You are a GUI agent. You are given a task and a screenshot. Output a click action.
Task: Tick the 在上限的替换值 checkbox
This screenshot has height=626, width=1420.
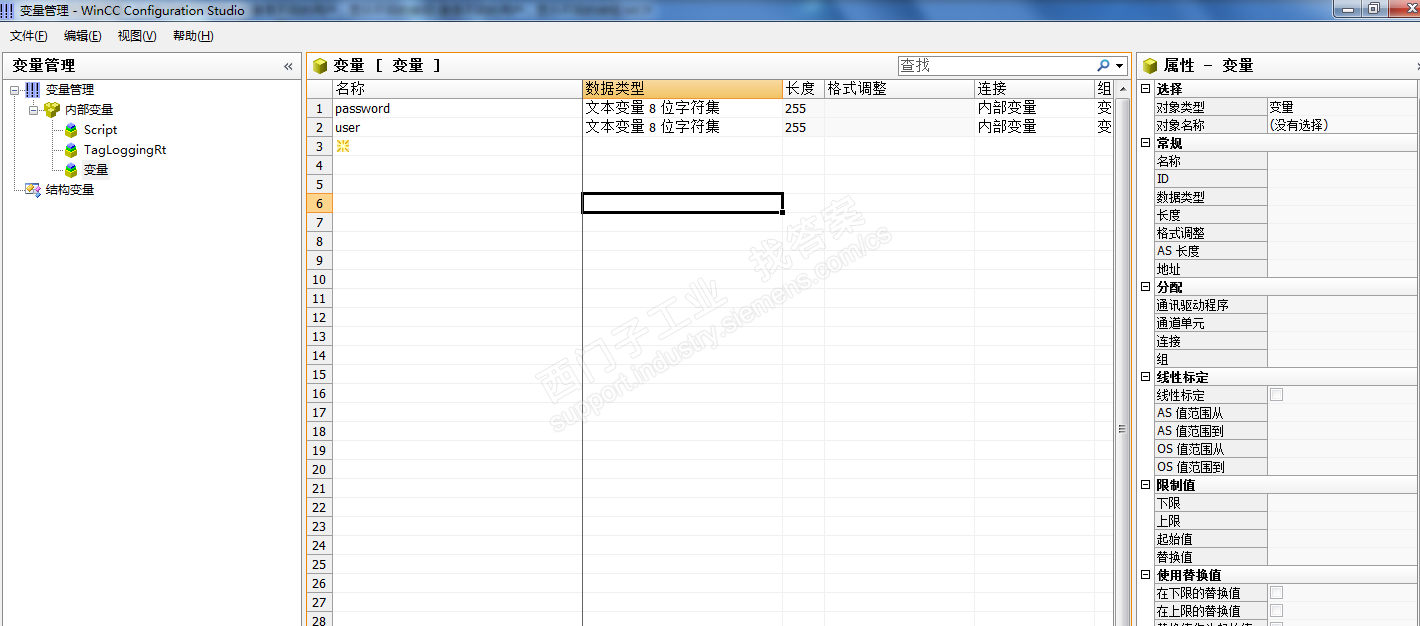[x=1276, y=611]
